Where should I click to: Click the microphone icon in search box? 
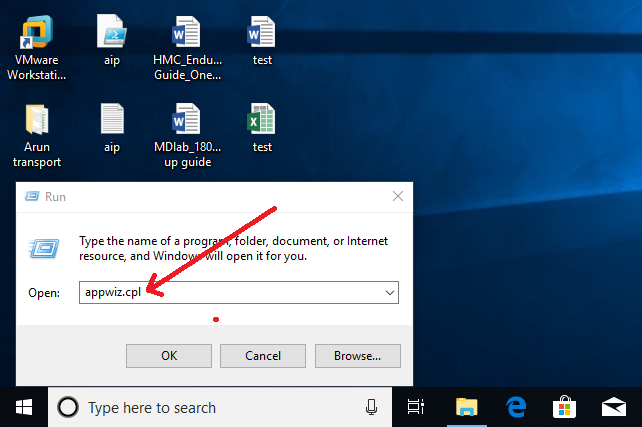[x=371, y=407]
